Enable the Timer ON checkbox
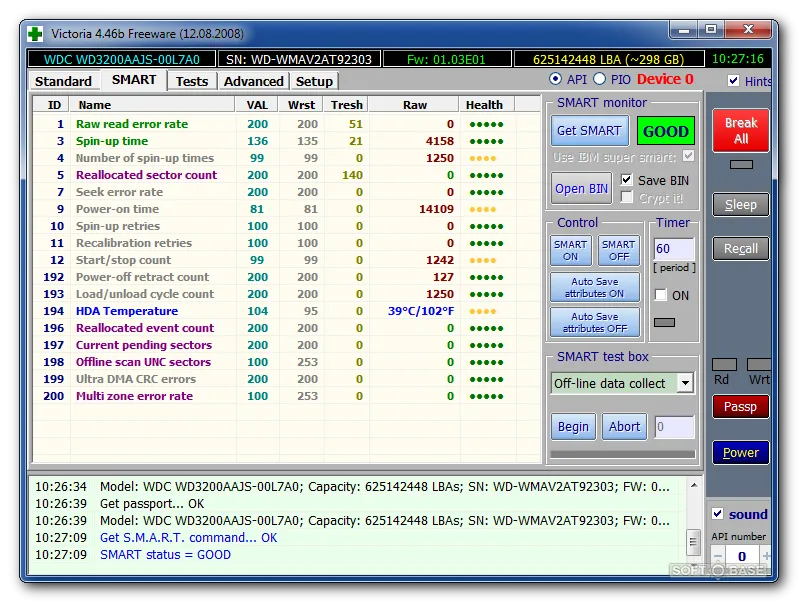798x602 pixels. tap(661, 295)
